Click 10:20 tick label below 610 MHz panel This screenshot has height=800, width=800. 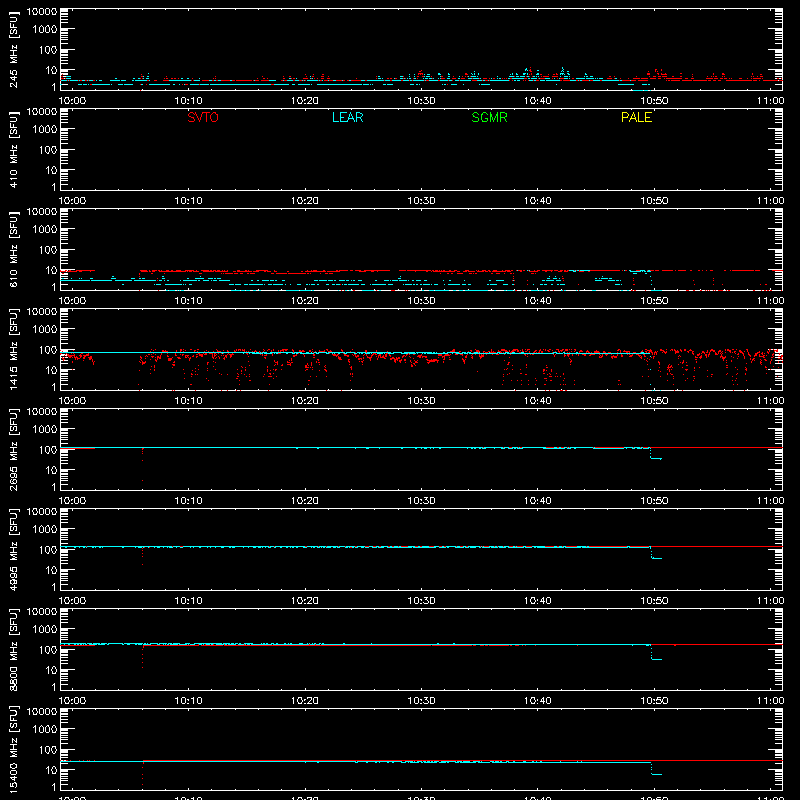point(305,301)
